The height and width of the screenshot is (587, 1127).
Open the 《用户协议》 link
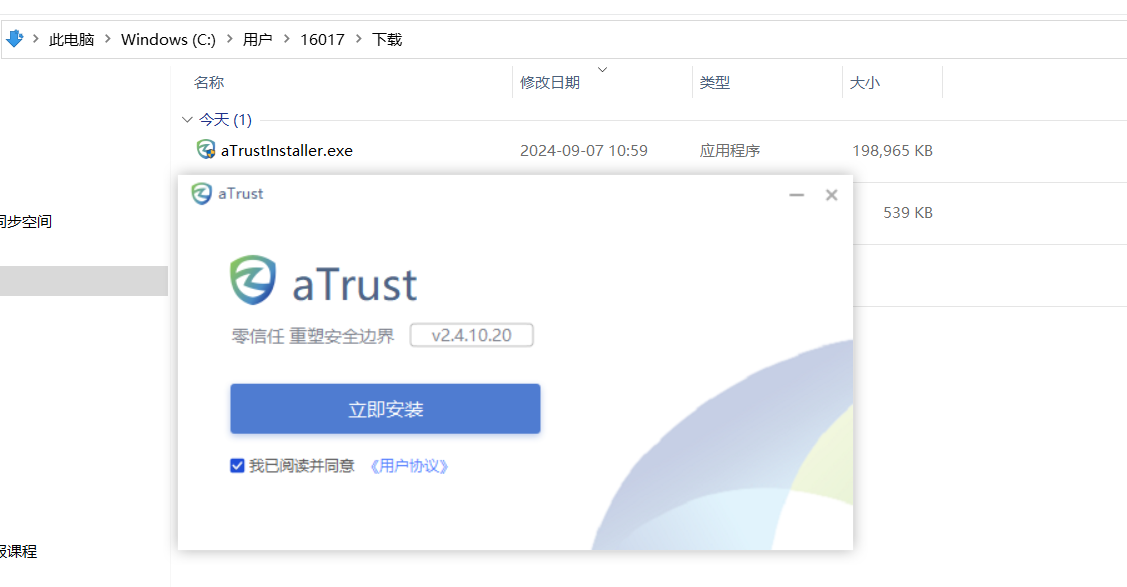409,466
